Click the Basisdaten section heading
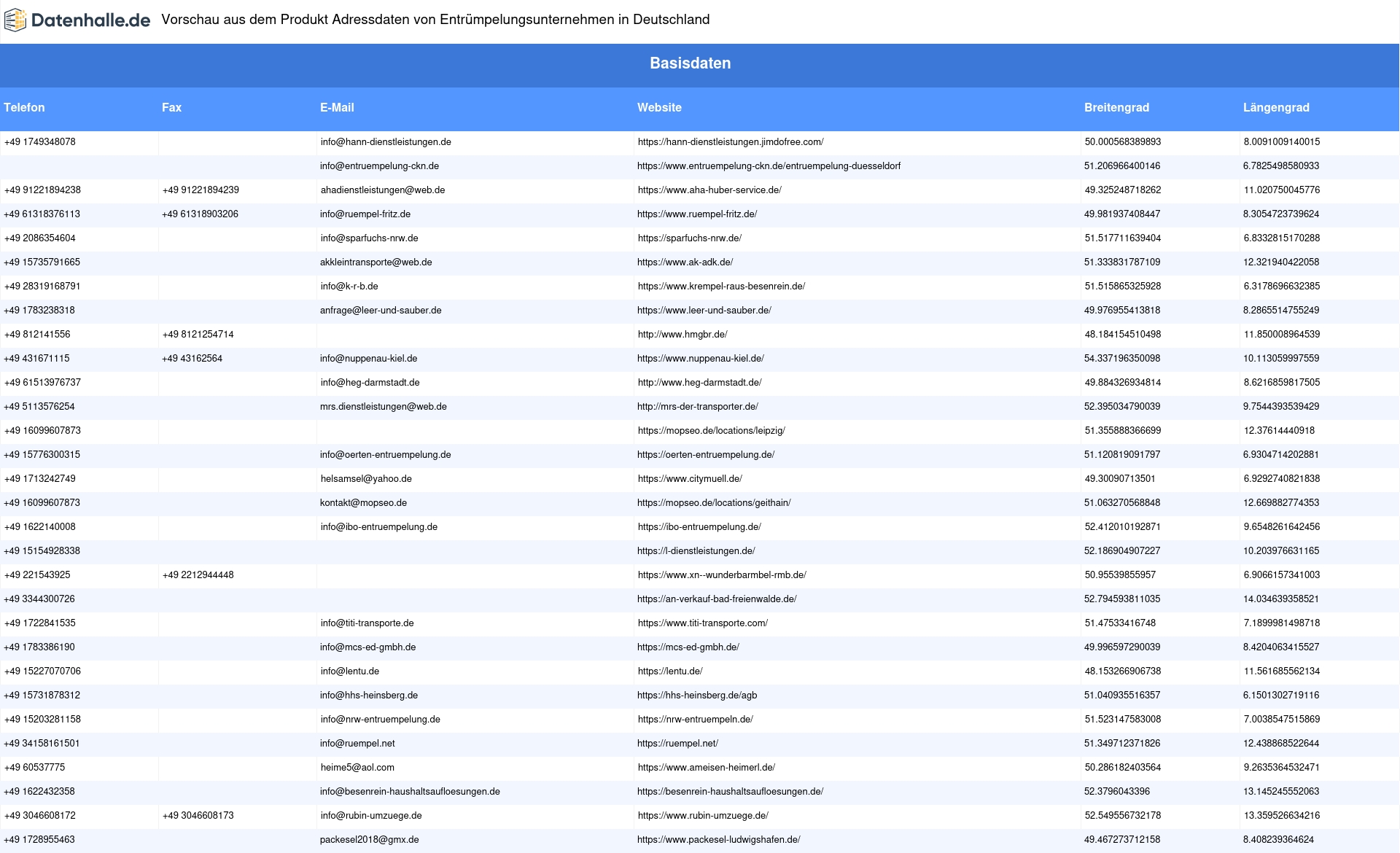The height and width of the screenshot is (853, 1400). click(x=691, y=63)
